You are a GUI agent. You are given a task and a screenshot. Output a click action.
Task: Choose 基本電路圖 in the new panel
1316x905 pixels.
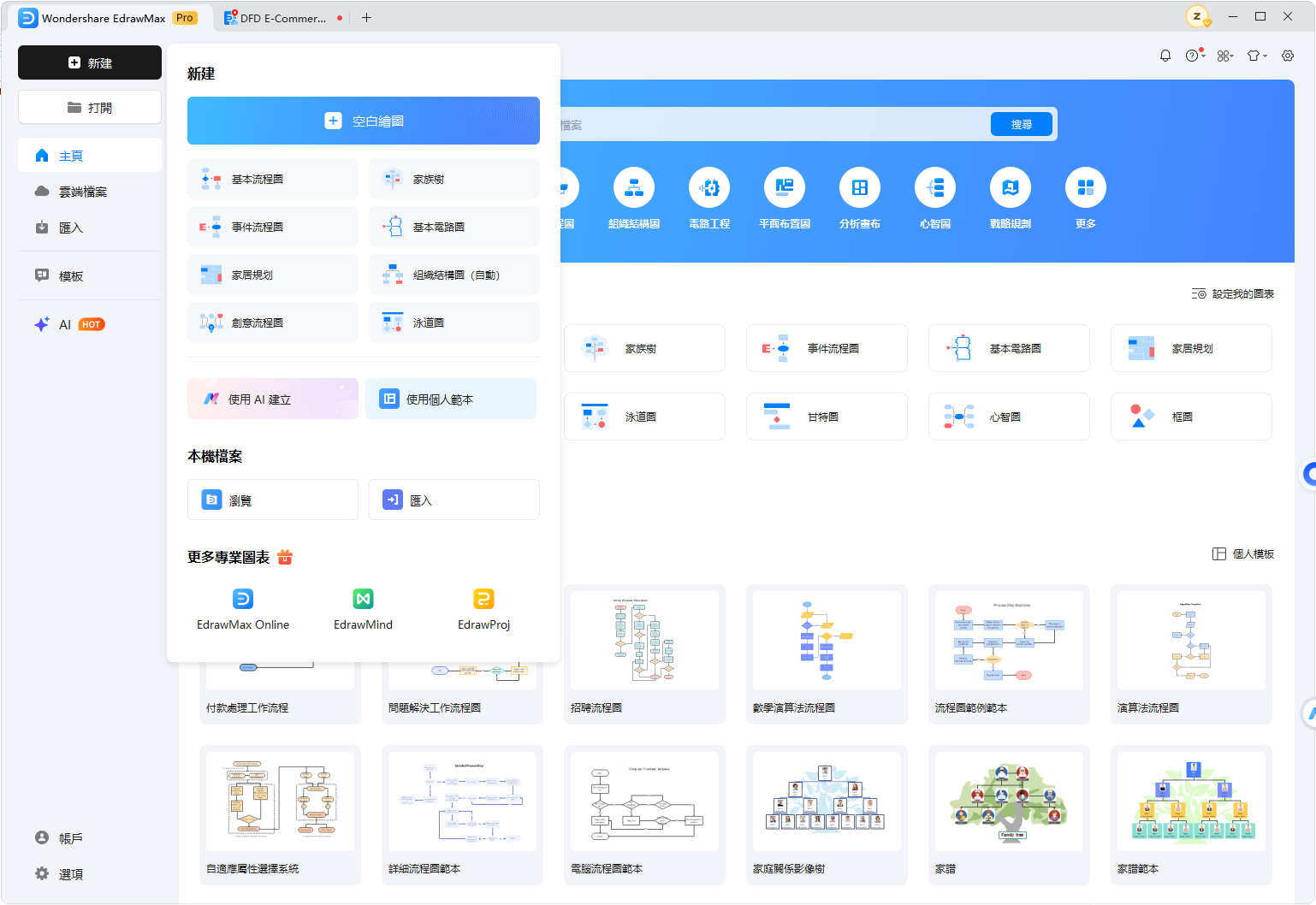point(454,227)
